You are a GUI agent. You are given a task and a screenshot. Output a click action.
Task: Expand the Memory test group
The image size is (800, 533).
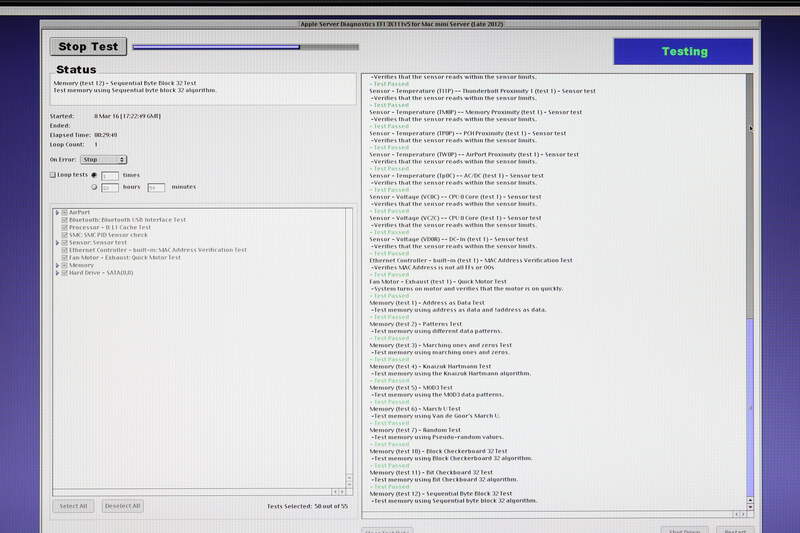[x=57, y=265]
